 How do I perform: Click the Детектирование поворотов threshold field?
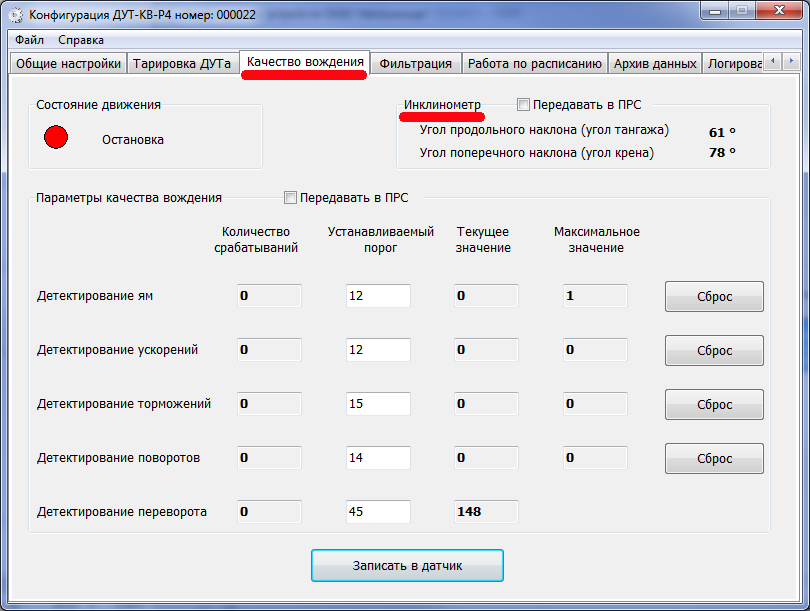[378, 458]
